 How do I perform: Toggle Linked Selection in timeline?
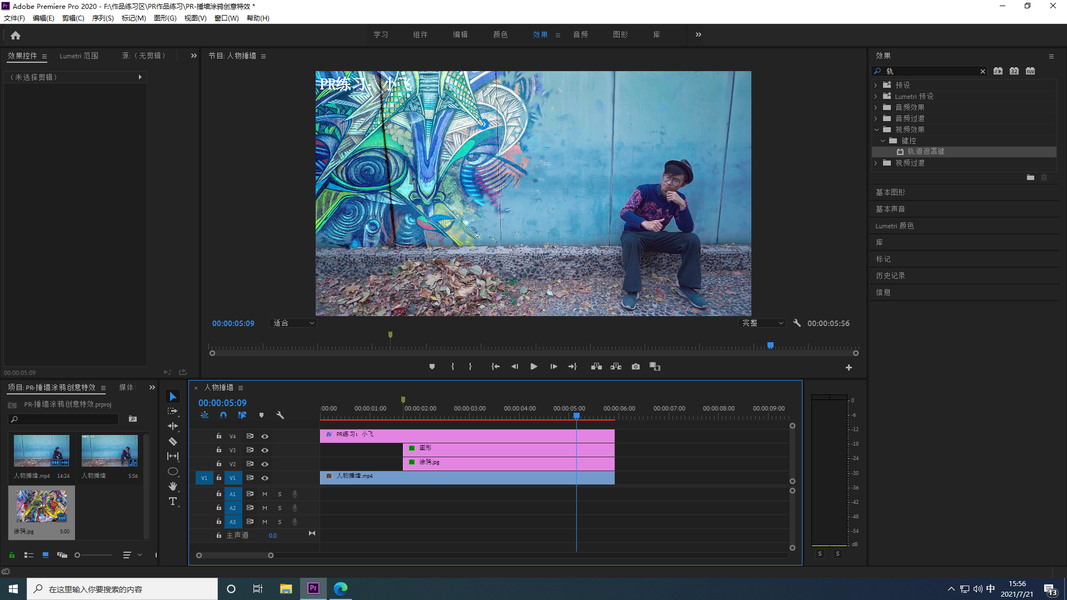pos(242,415)
